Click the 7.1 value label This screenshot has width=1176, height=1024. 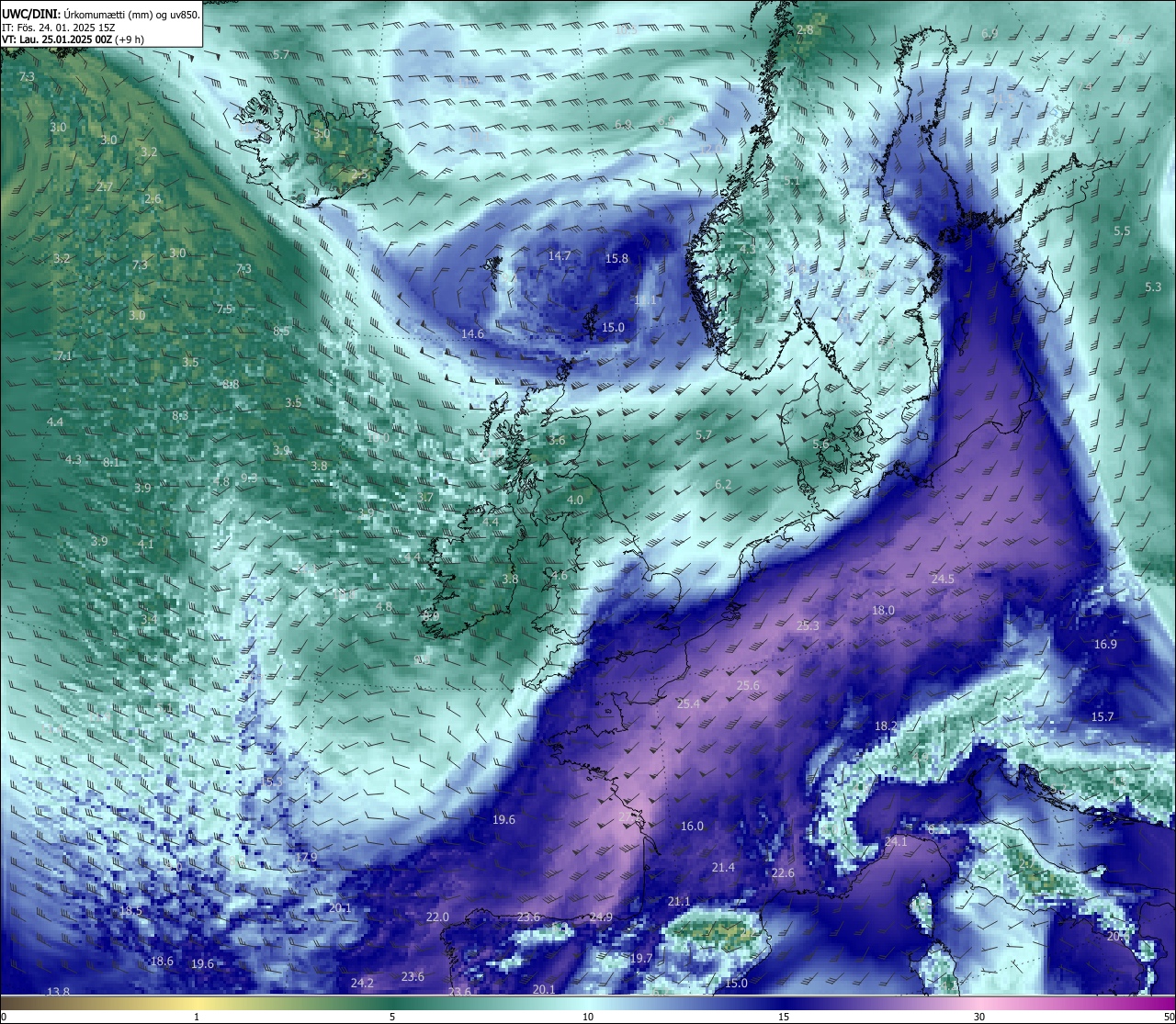tap(63, 356)
